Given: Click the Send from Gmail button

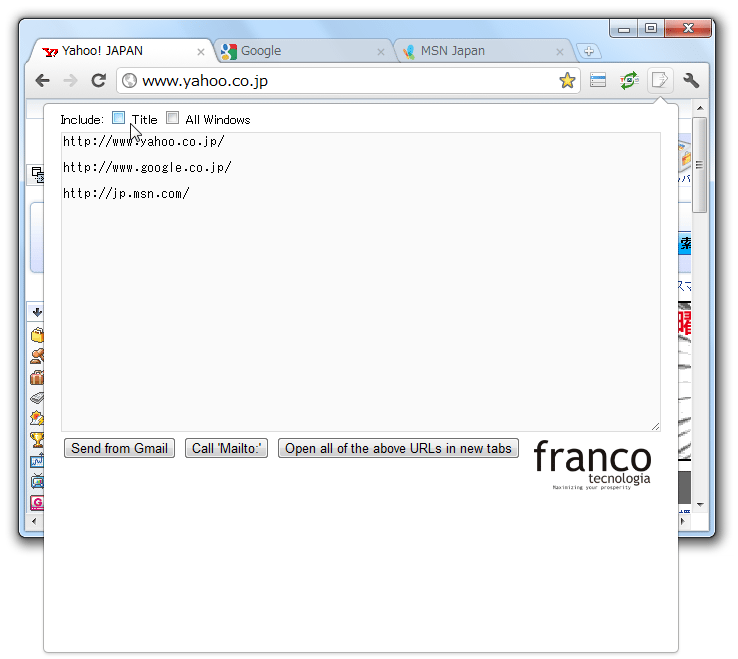Looking at the screenshot, I should 119,448.
